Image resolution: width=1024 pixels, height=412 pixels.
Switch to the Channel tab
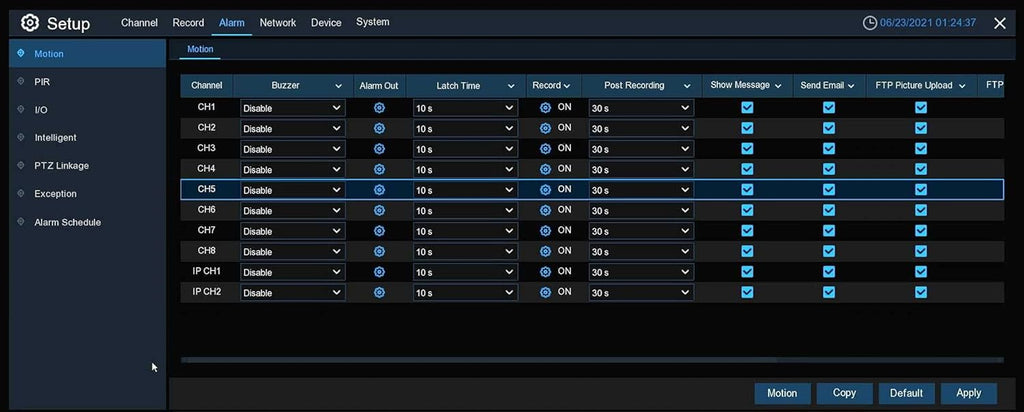tap(139, 23)
